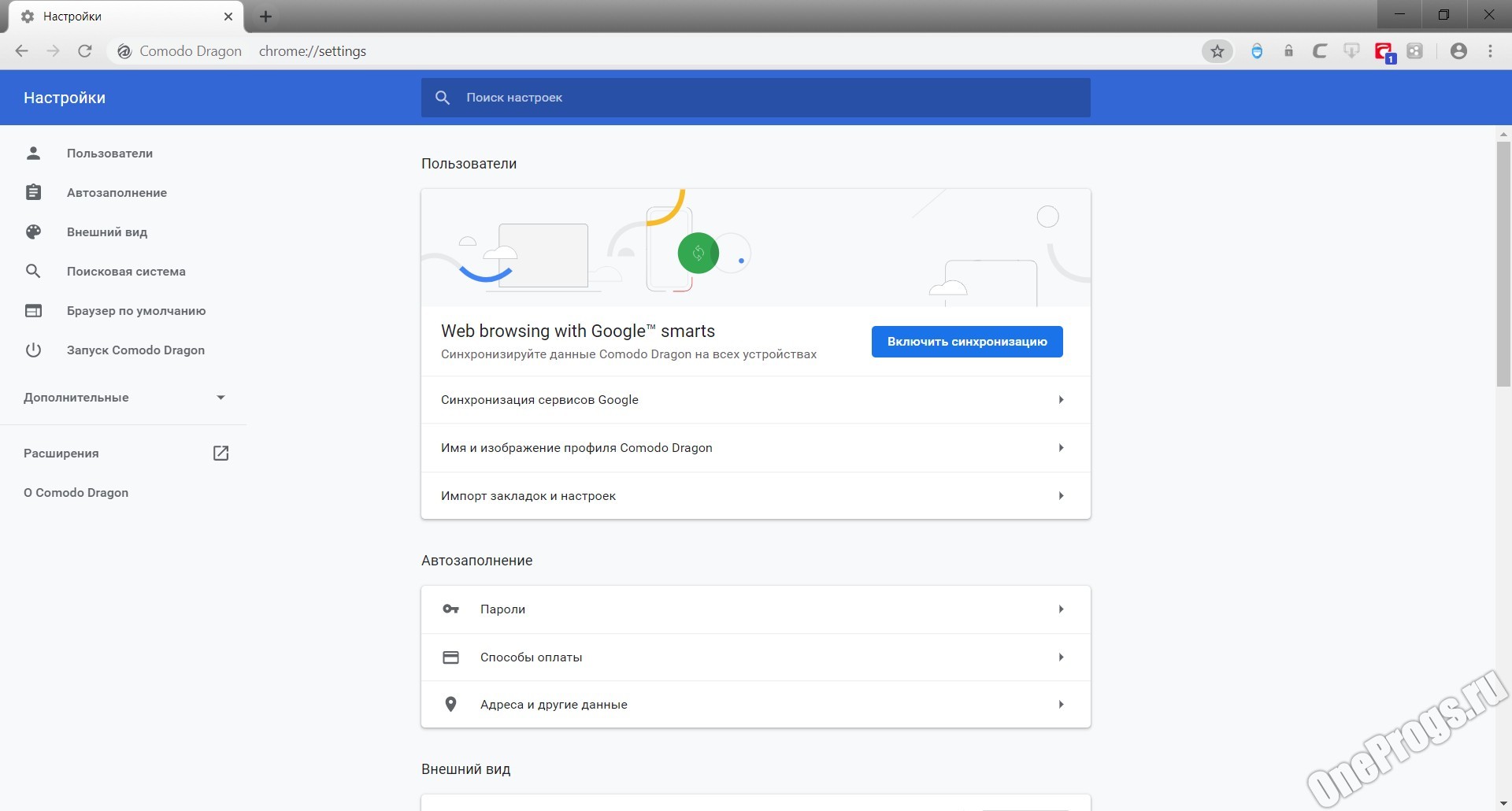1512x811 pixels.
Task: Click the Настройки header title
Action: click(65, 98)
